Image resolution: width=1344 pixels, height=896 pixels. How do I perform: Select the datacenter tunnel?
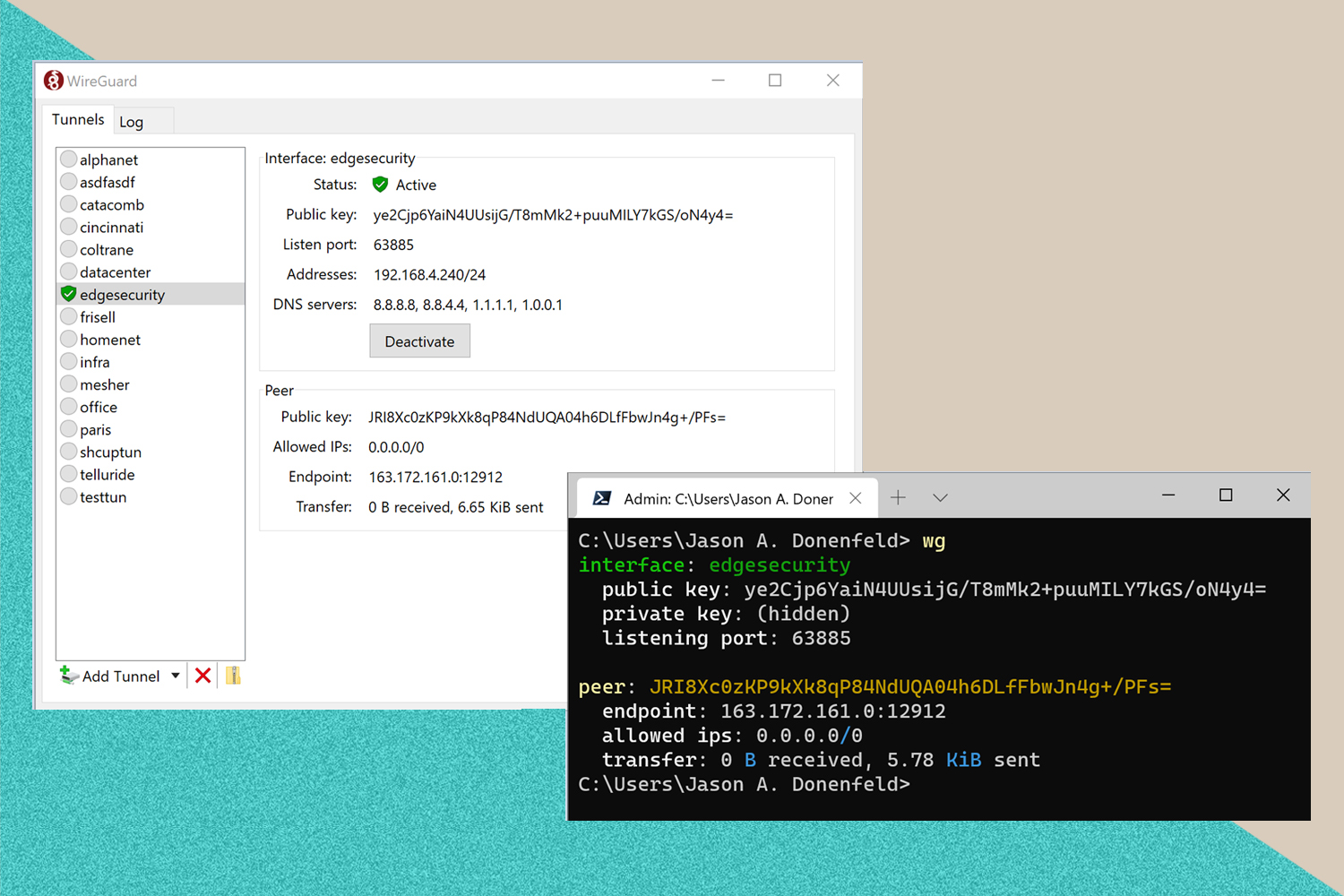coord(115,272)
